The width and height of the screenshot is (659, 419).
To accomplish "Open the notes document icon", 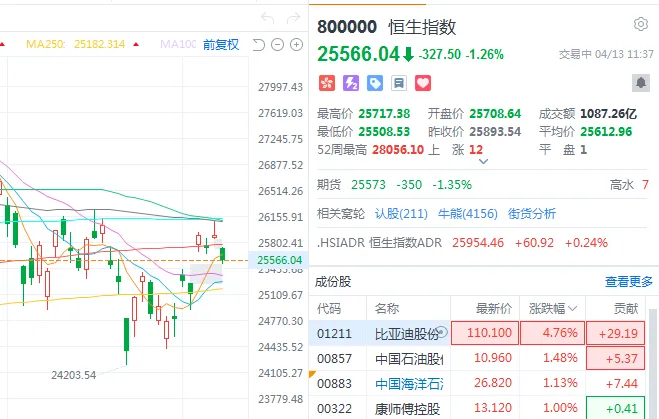I will coord(399,83).
